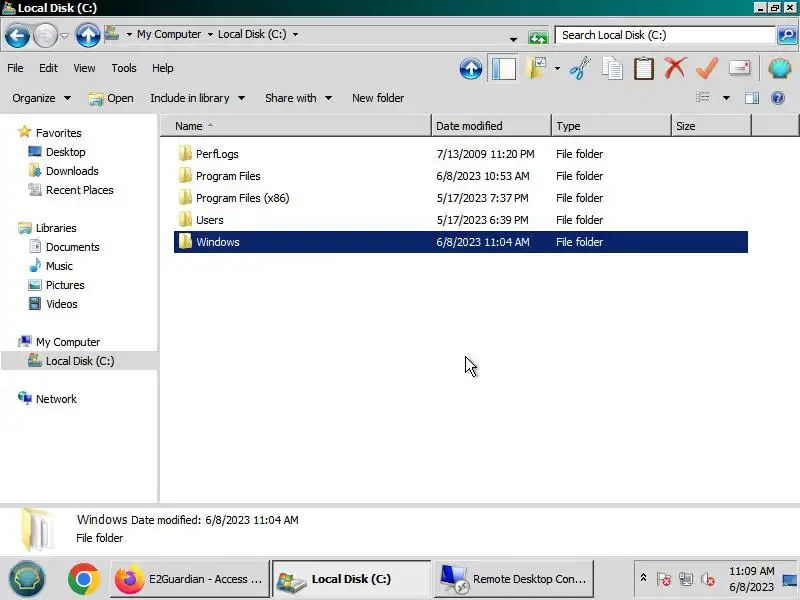Open Downloads in the navigation pane
Image resolution: width=800 pixels, height=600 pixels.
(72, 171)
